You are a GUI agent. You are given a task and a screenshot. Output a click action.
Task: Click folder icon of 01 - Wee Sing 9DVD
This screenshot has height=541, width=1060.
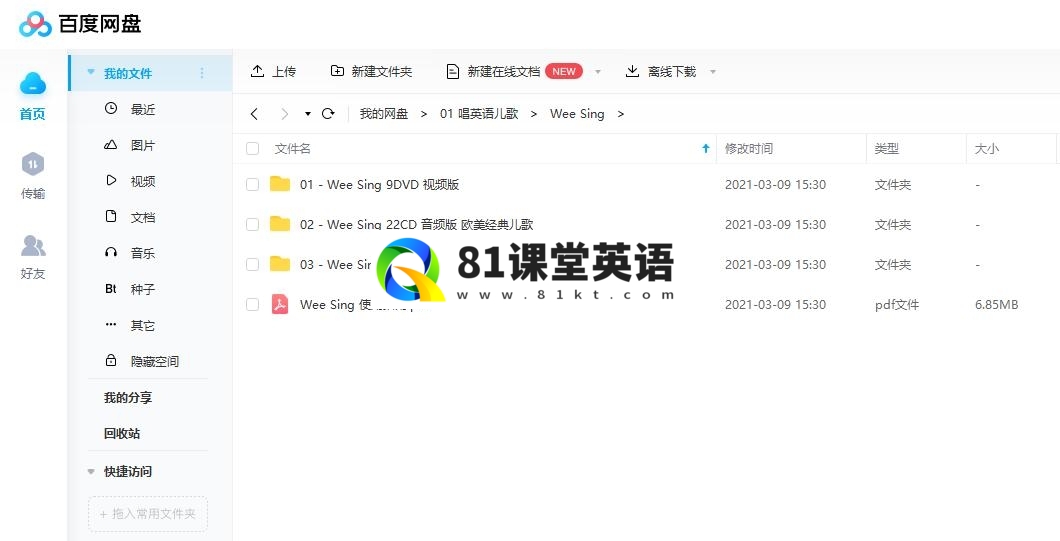279,184
